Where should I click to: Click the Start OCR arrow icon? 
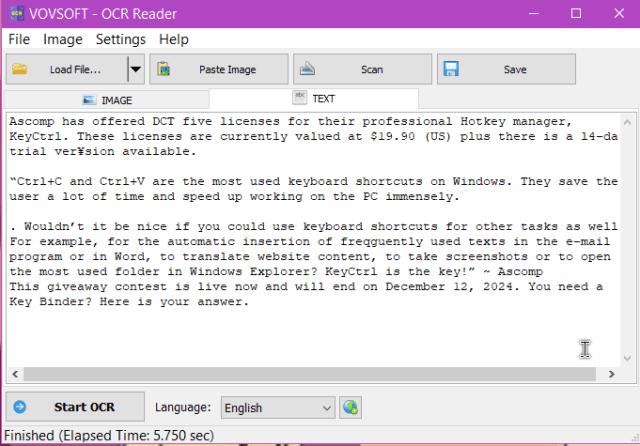pos(20,407)
